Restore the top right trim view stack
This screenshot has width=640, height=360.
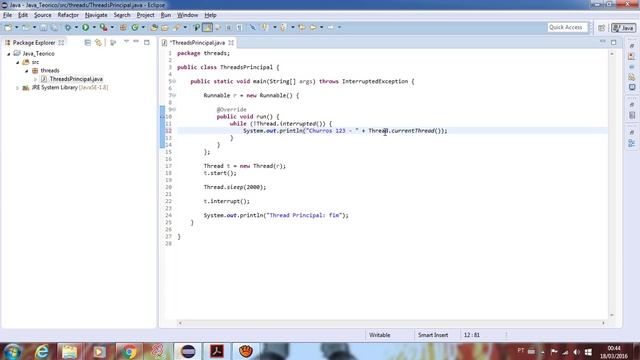click(x=632, y=46)
